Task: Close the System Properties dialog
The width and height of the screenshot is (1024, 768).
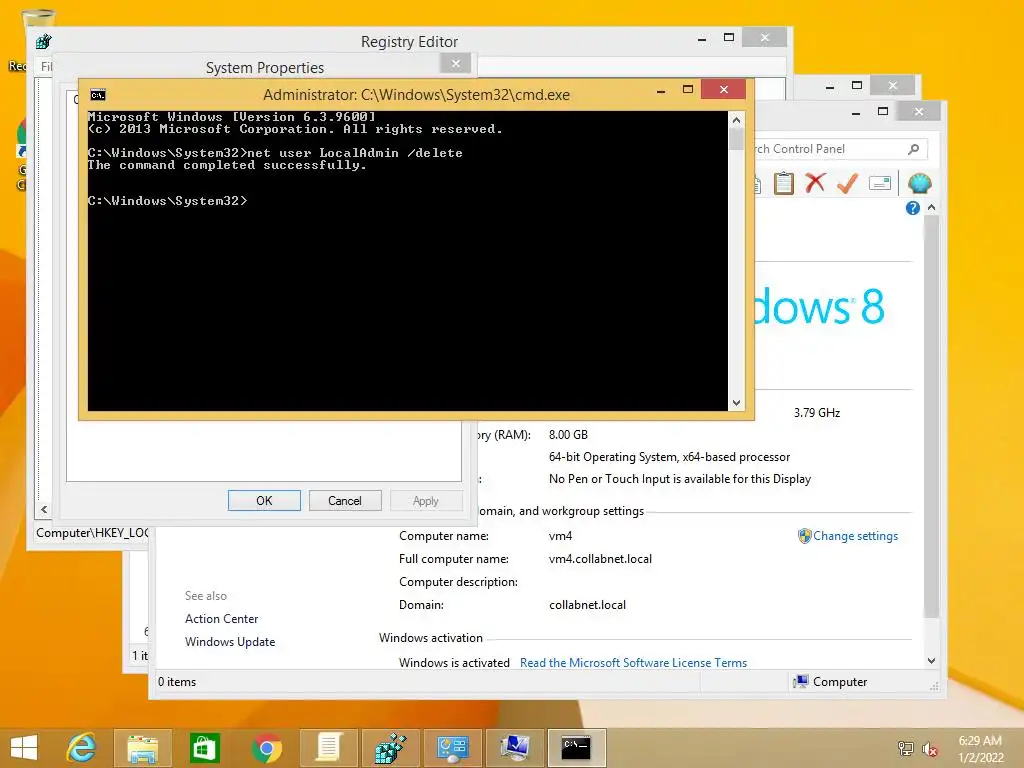Action: tap(456, 63)
